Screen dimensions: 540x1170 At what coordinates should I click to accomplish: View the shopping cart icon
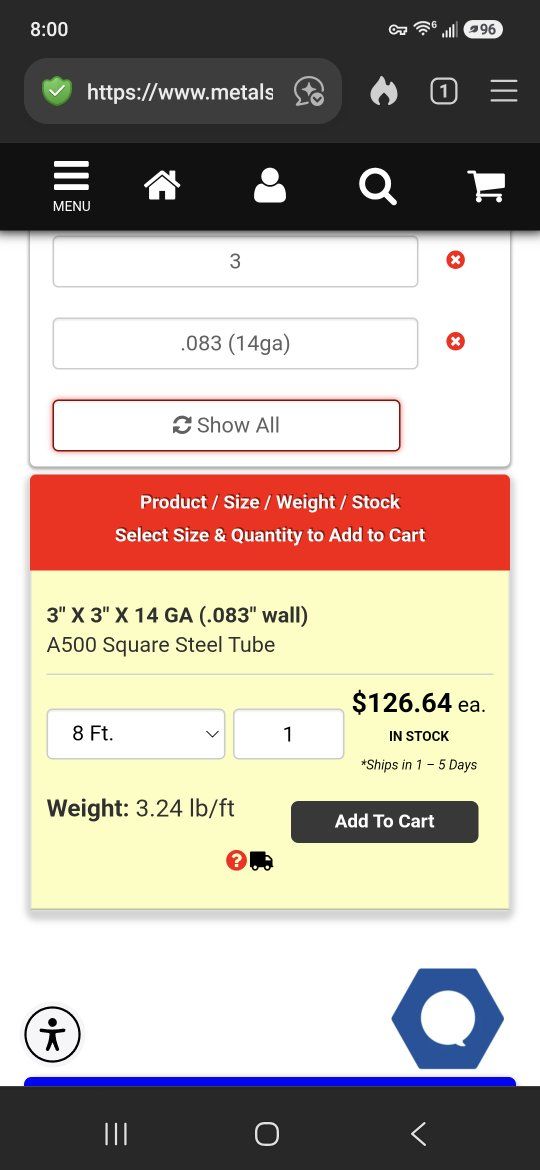click(486, 186)
